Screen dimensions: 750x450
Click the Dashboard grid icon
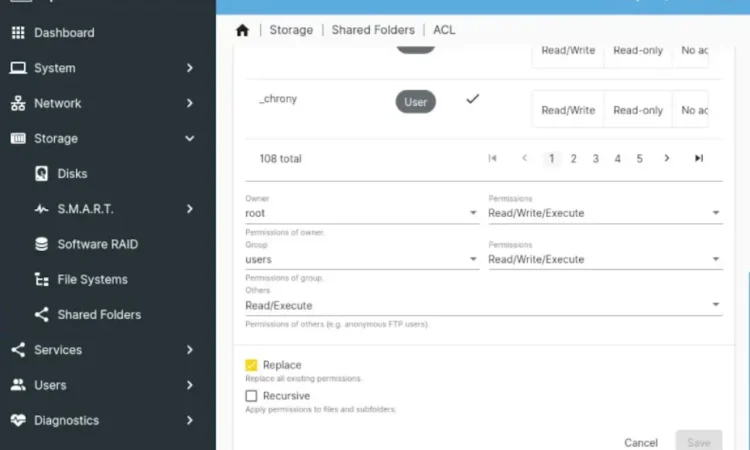[18, 33]
